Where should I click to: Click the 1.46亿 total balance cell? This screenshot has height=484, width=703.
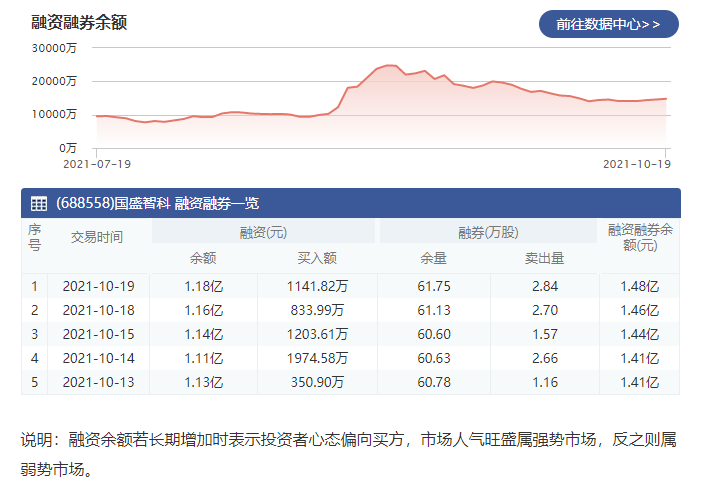[x=640, y=310]
